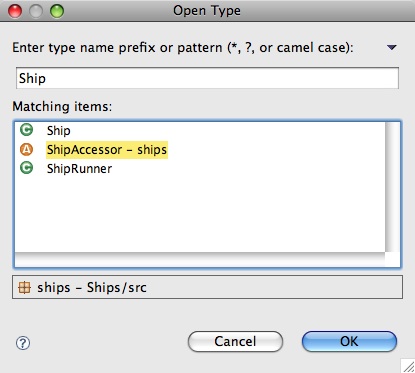Click the gray minimize window button
Screen dimensions: 415x373
[x=36, y=11]
